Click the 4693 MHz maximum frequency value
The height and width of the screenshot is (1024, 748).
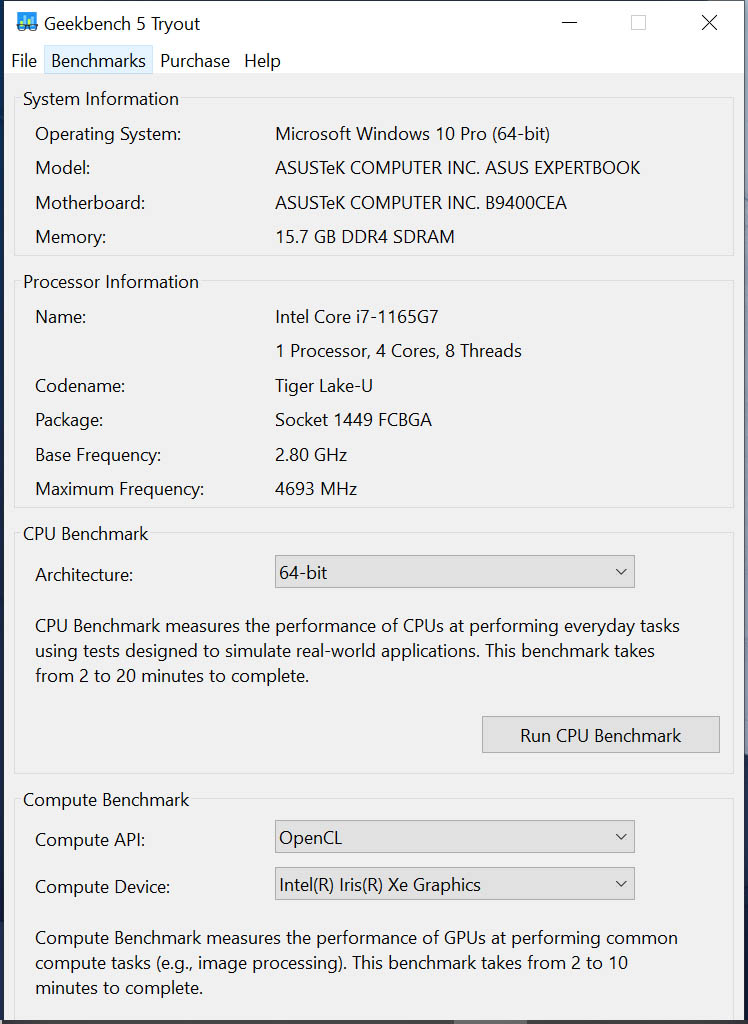coord(316,489)
